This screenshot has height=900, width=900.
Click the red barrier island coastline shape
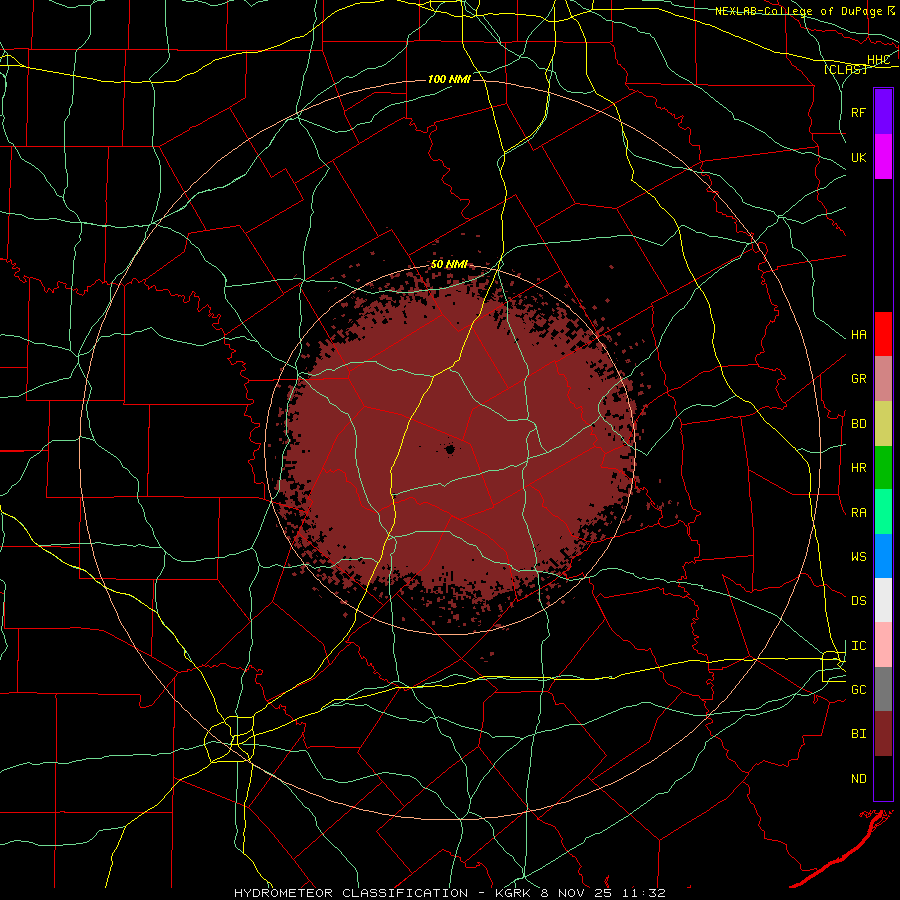click(x=841, y=849)
